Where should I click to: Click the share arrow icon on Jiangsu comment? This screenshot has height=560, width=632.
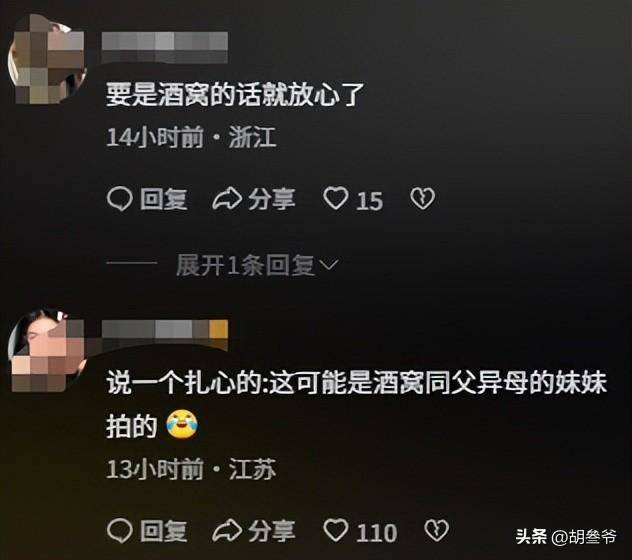pyautogui.click(x=227, y=531)
